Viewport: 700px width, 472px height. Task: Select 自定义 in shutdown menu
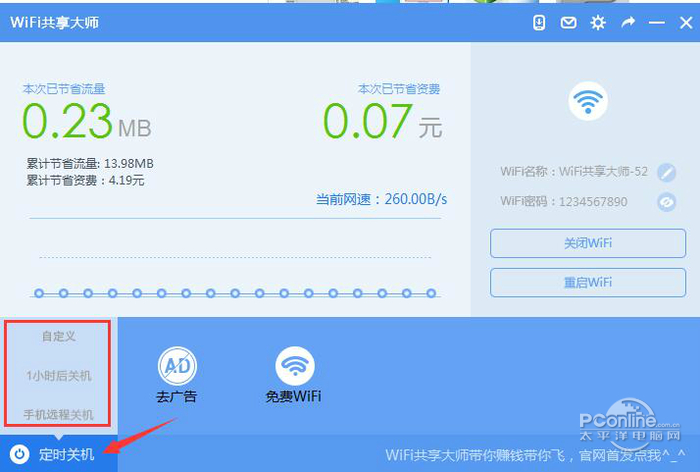click(x=58, y=336)
